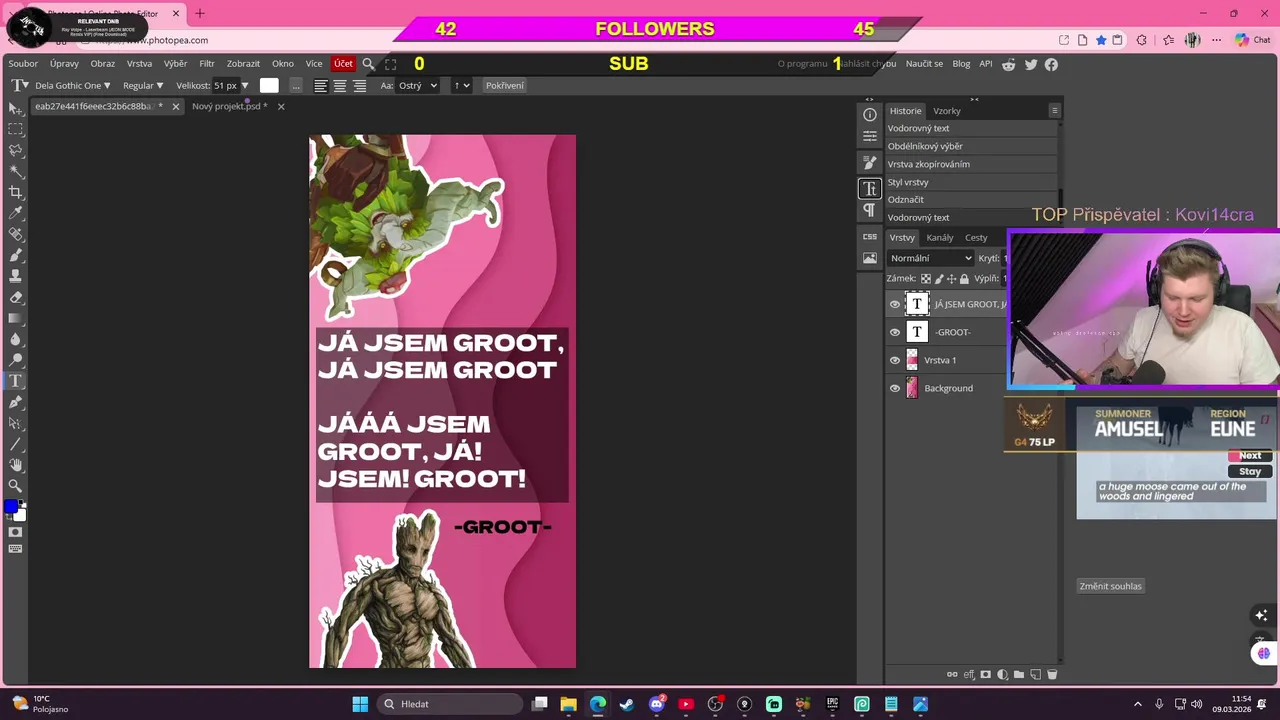The height and width of the screenshot is (720, 1280).
Task: Select the Eraser tool
Action: 15,297
